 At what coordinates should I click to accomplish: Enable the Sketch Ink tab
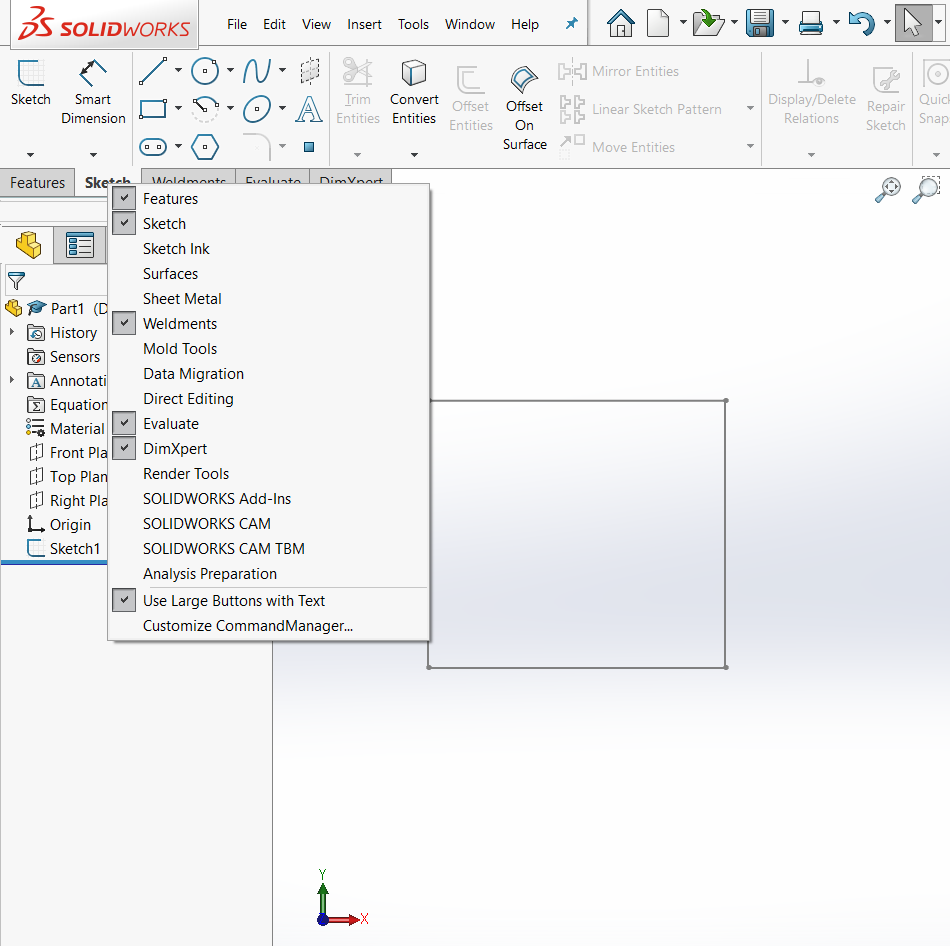click(268, 248)
